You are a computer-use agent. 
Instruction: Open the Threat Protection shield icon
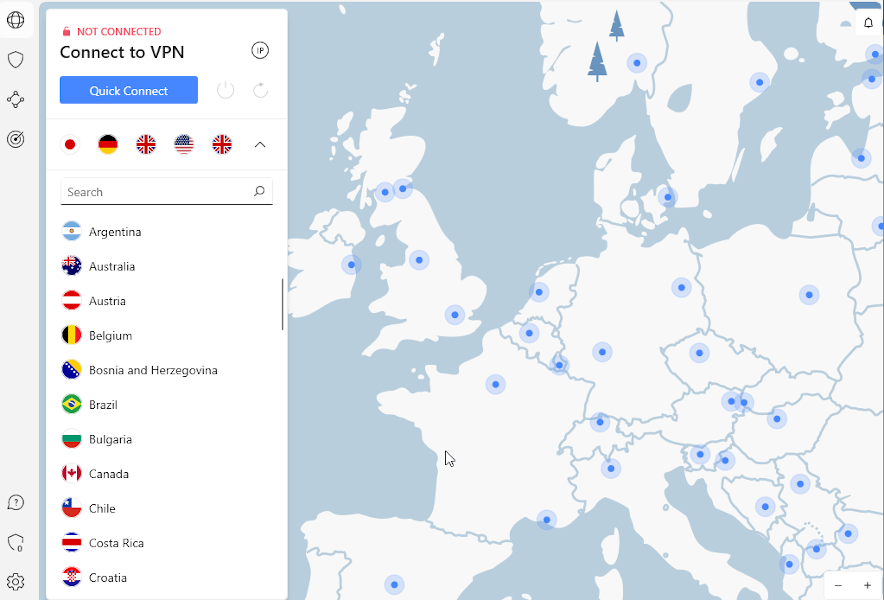coord(16,60)
